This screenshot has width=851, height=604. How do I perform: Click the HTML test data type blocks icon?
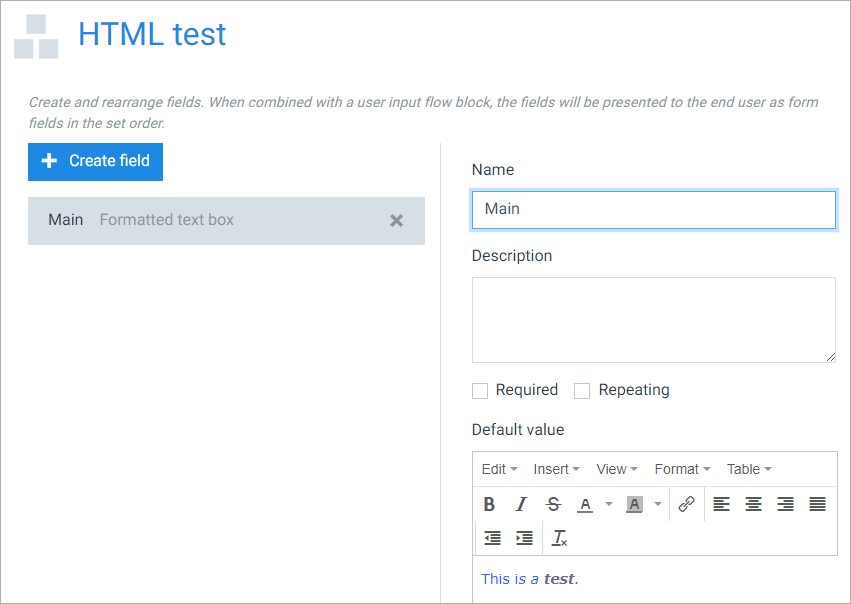[x=36, y=36]
